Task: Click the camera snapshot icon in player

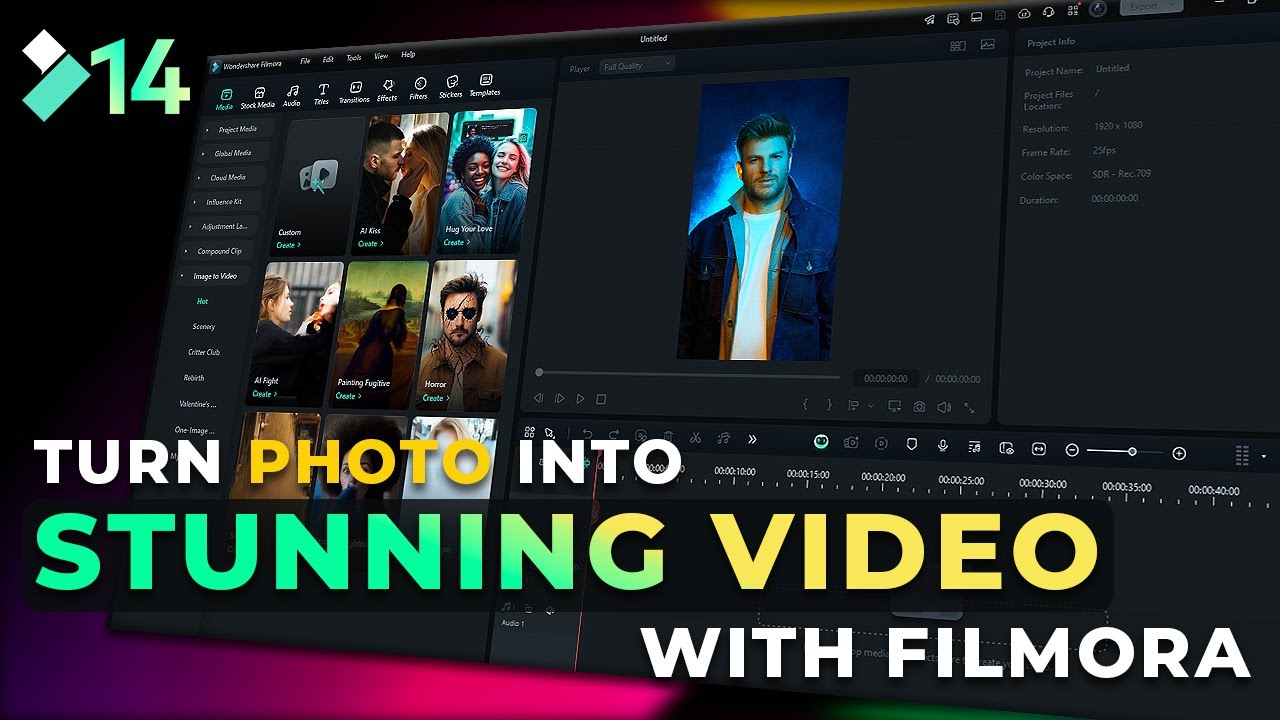Action: (919, 407)
